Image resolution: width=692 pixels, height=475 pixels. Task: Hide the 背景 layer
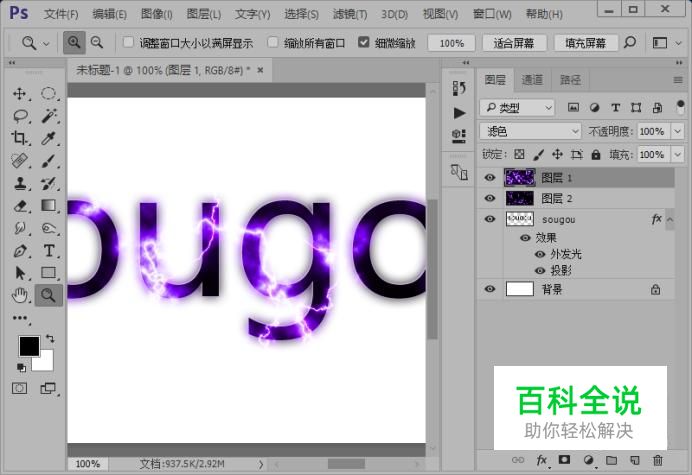click(490, 289)
